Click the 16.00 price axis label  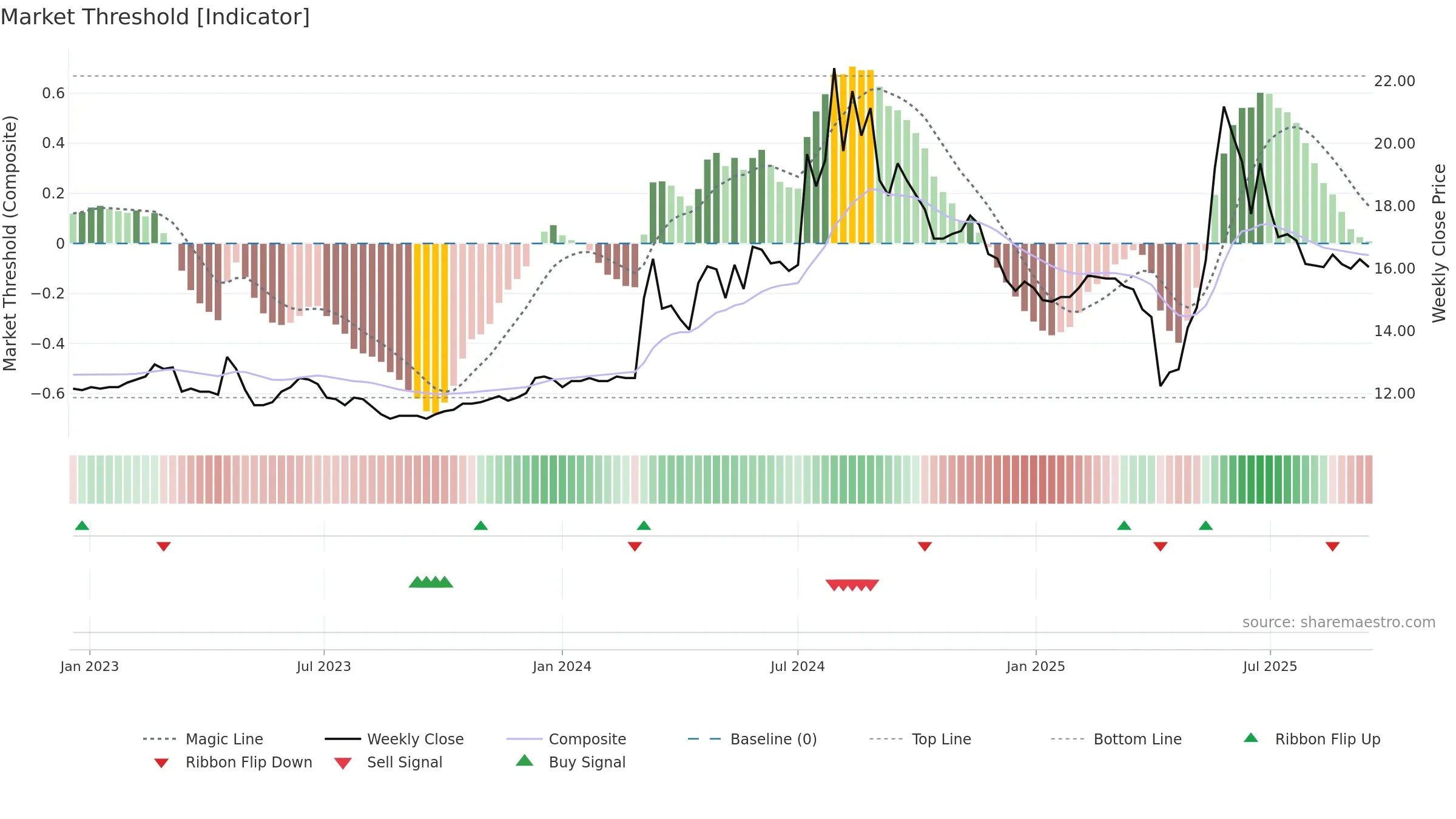pos(1395,269)
